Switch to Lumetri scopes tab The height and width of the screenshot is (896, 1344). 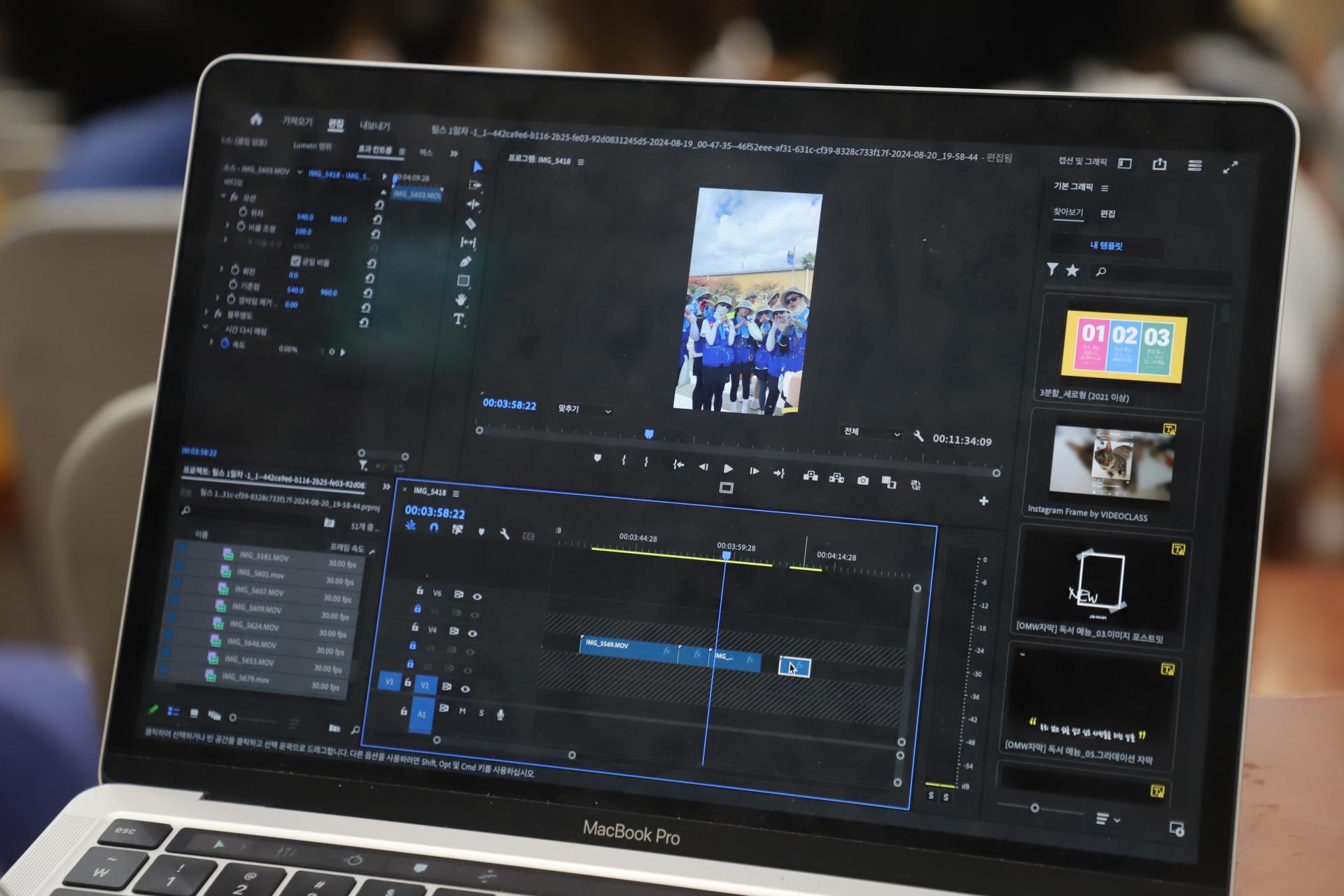(312, 146)
